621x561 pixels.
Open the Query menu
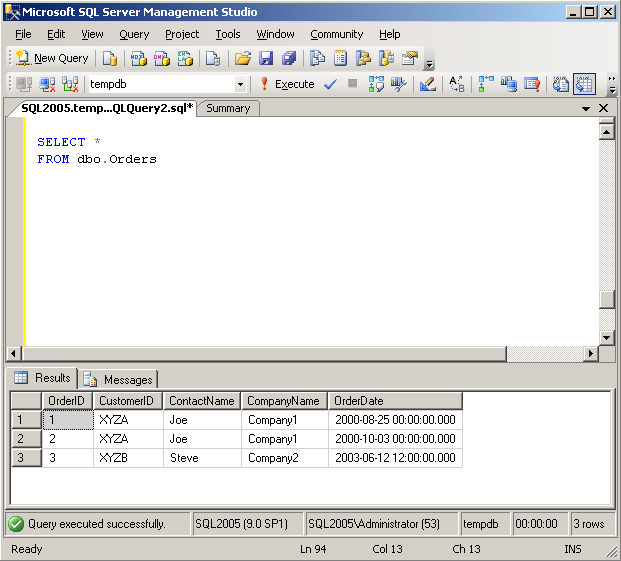point(134,34)
